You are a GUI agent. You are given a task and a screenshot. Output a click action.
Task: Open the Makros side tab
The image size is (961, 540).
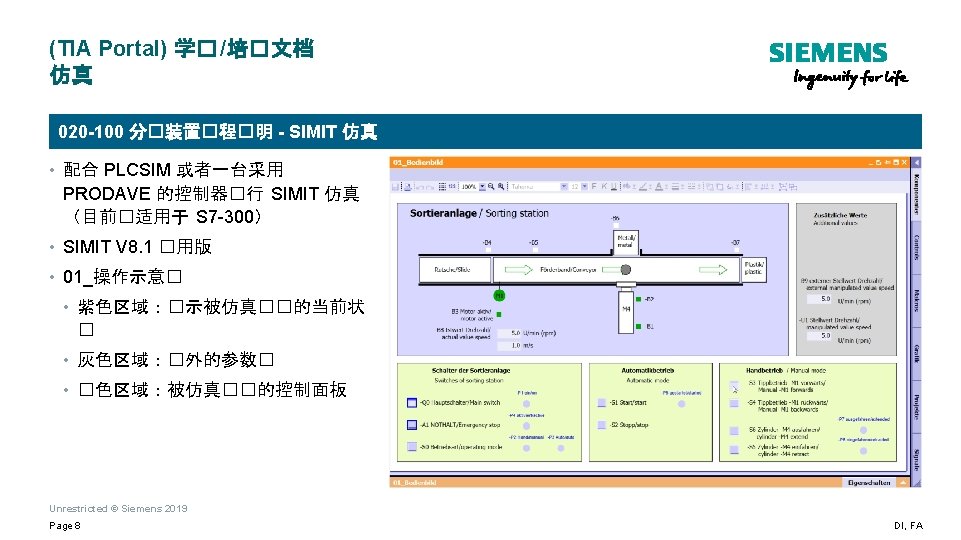(916, 300)
